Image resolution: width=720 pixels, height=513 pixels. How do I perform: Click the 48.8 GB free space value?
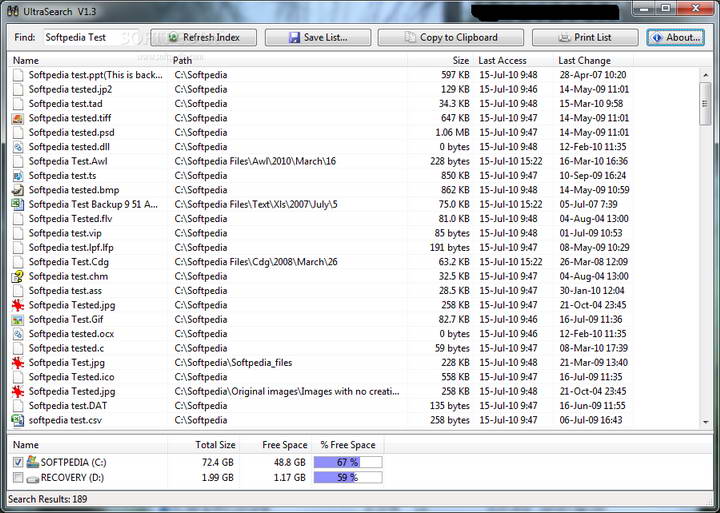coord(290,462)
